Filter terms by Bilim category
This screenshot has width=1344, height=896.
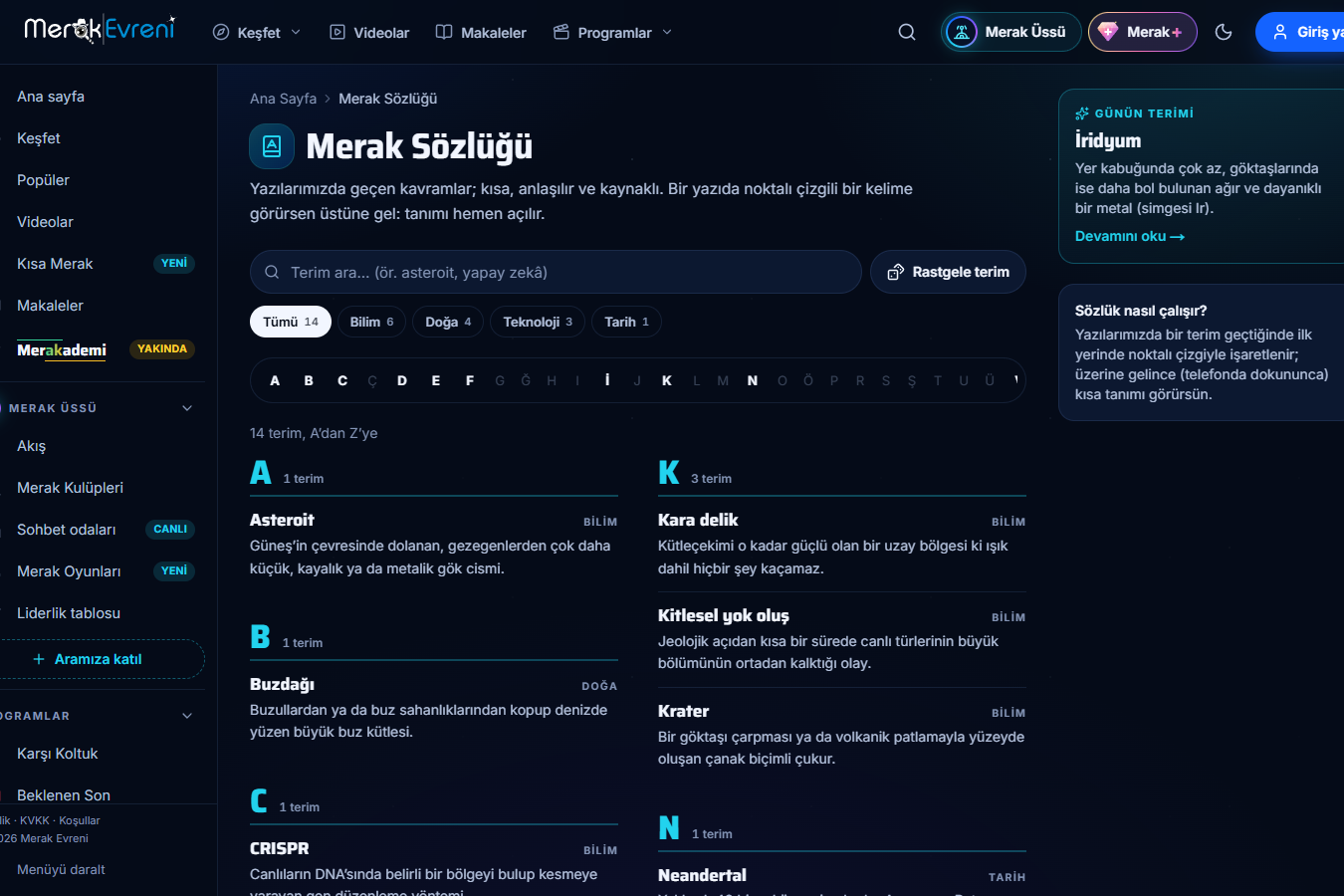coord(371,322)
